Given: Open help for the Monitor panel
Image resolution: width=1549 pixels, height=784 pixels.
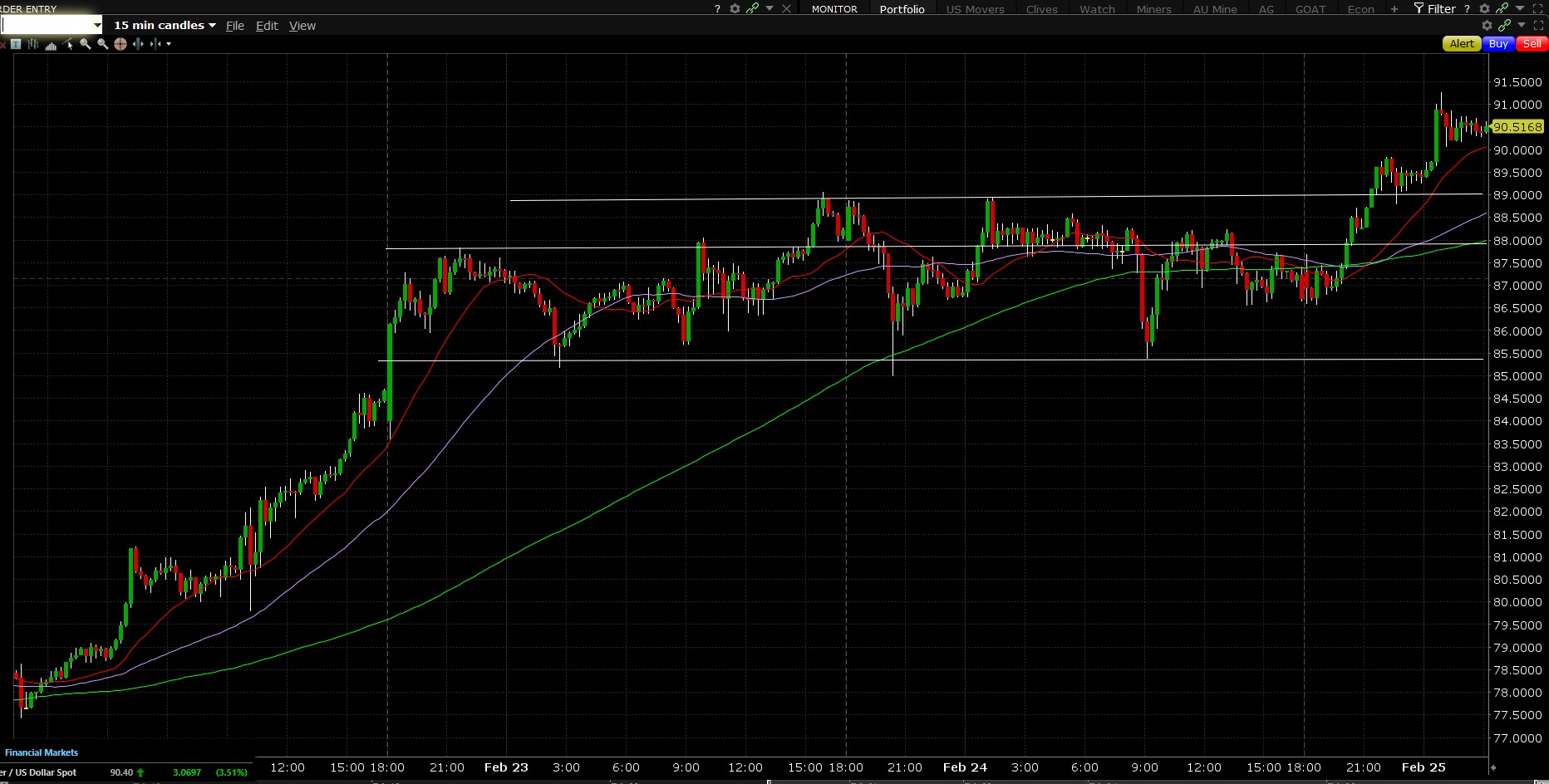Looking at the screenshot, I should point(1468,9).
